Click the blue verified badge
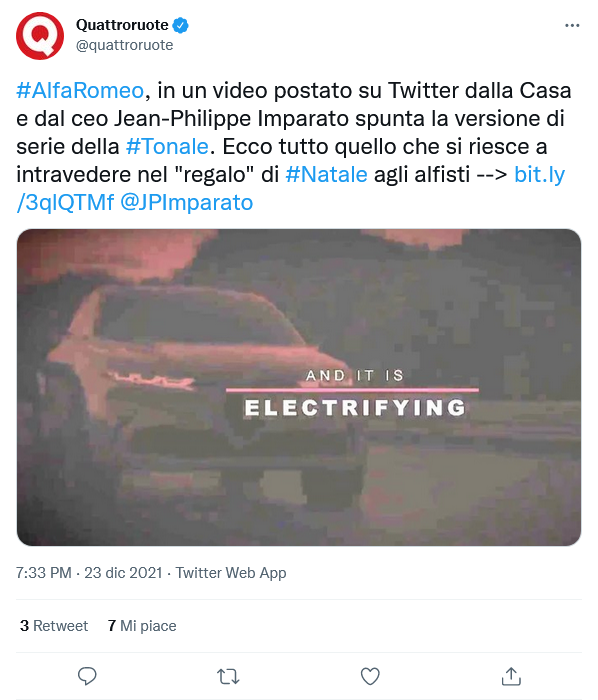 pyautogui.click(x=181, y=25)
